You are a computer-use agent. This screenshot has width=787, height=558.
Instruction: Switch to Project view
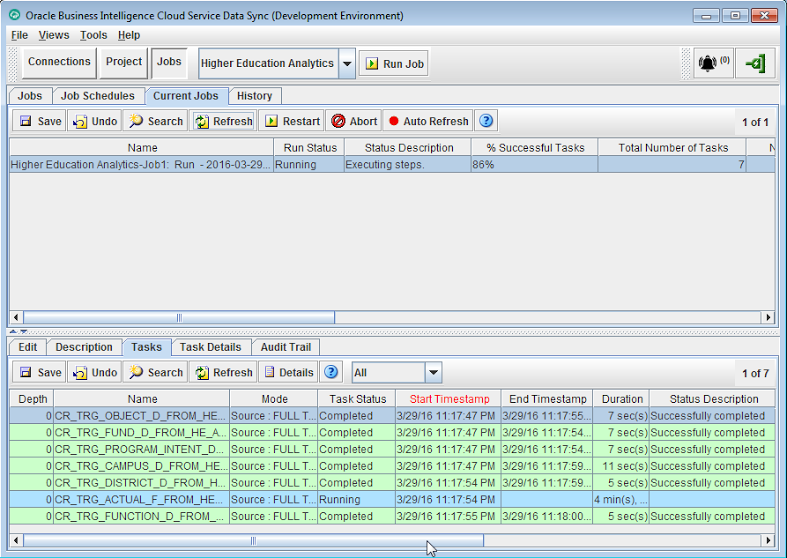(x=123, y=62)
